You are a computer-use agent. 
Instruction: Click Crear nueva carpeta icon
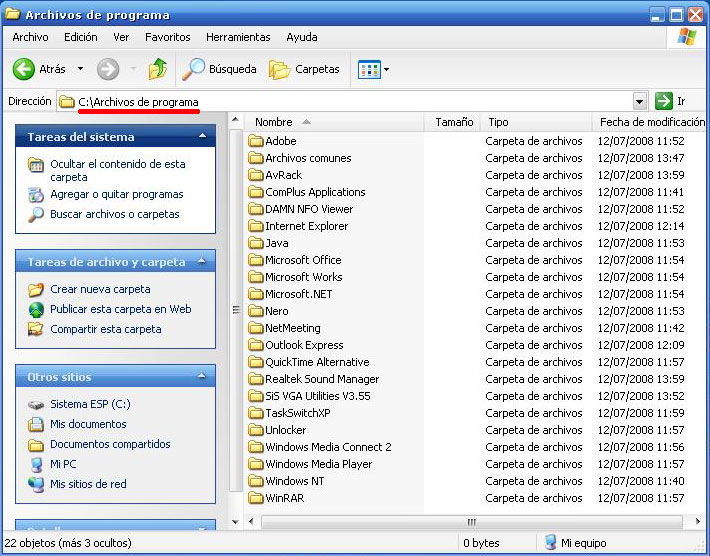click(x=36, y=289)
